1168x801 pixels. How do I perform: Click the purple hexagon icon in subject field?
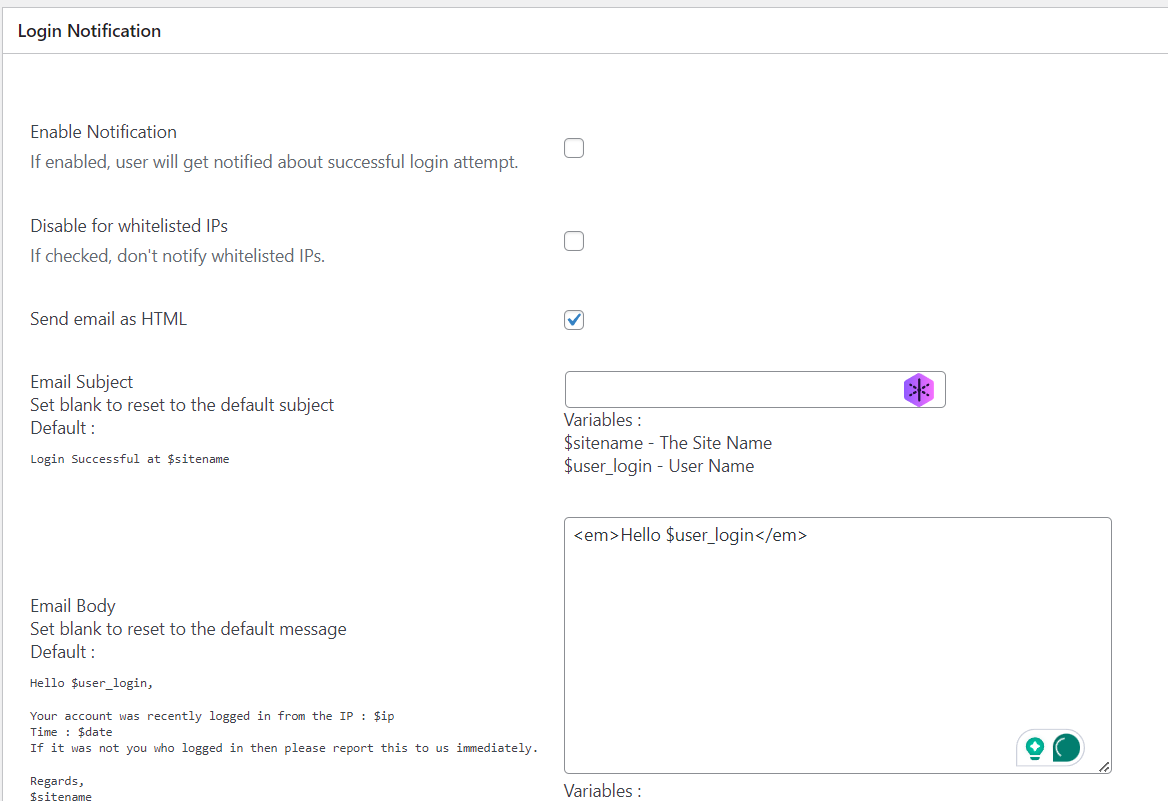918,390
